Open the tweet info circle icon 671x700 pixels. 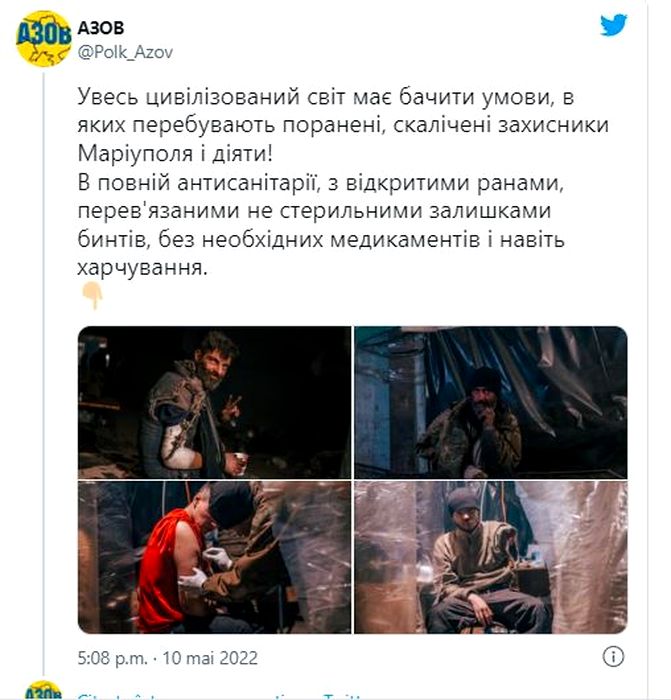click(613, 657)
